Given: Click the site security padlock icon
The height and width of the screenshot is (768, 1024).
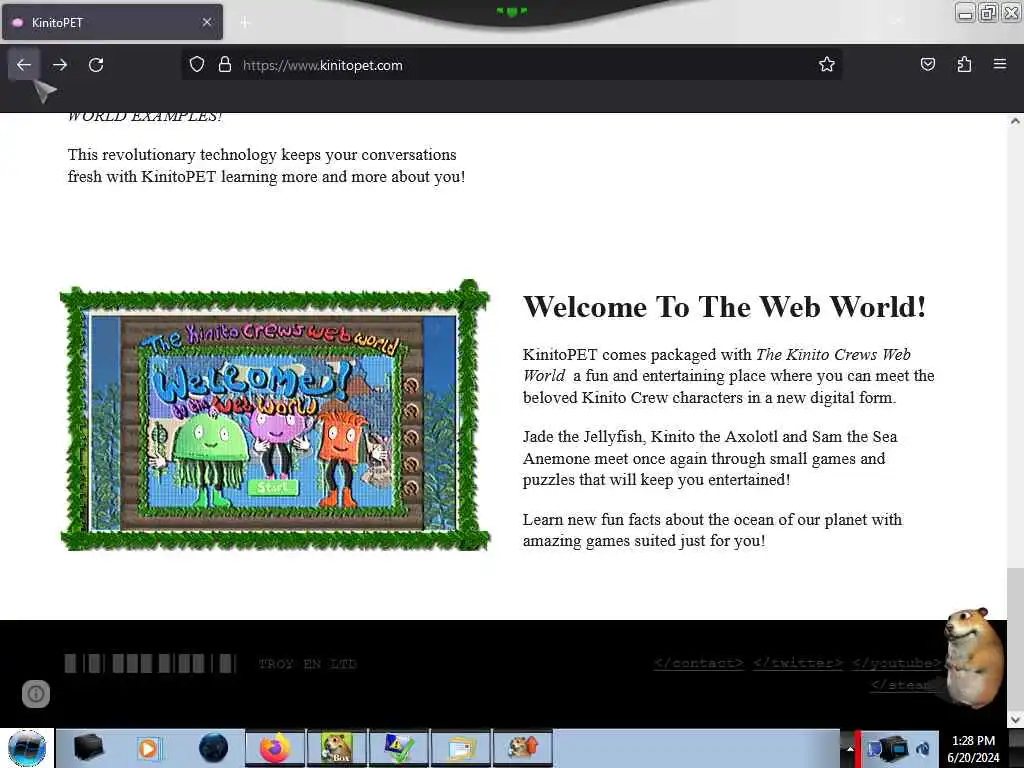Looking at the screenshot, I should (225, 65).
